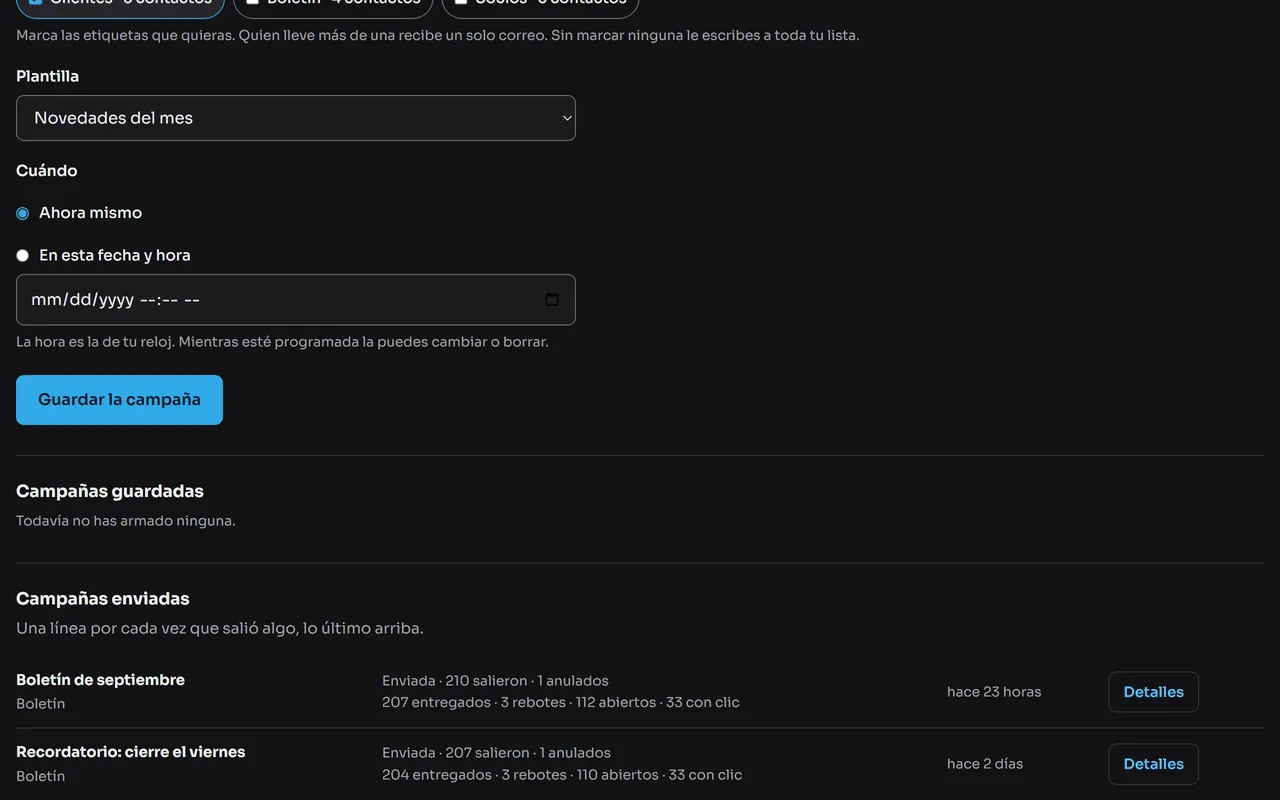Viewport: 1280px width, 800px height.
Task: Click the "Boletín" tag under "Boletín de septiembre"
Action: (41, 704)
